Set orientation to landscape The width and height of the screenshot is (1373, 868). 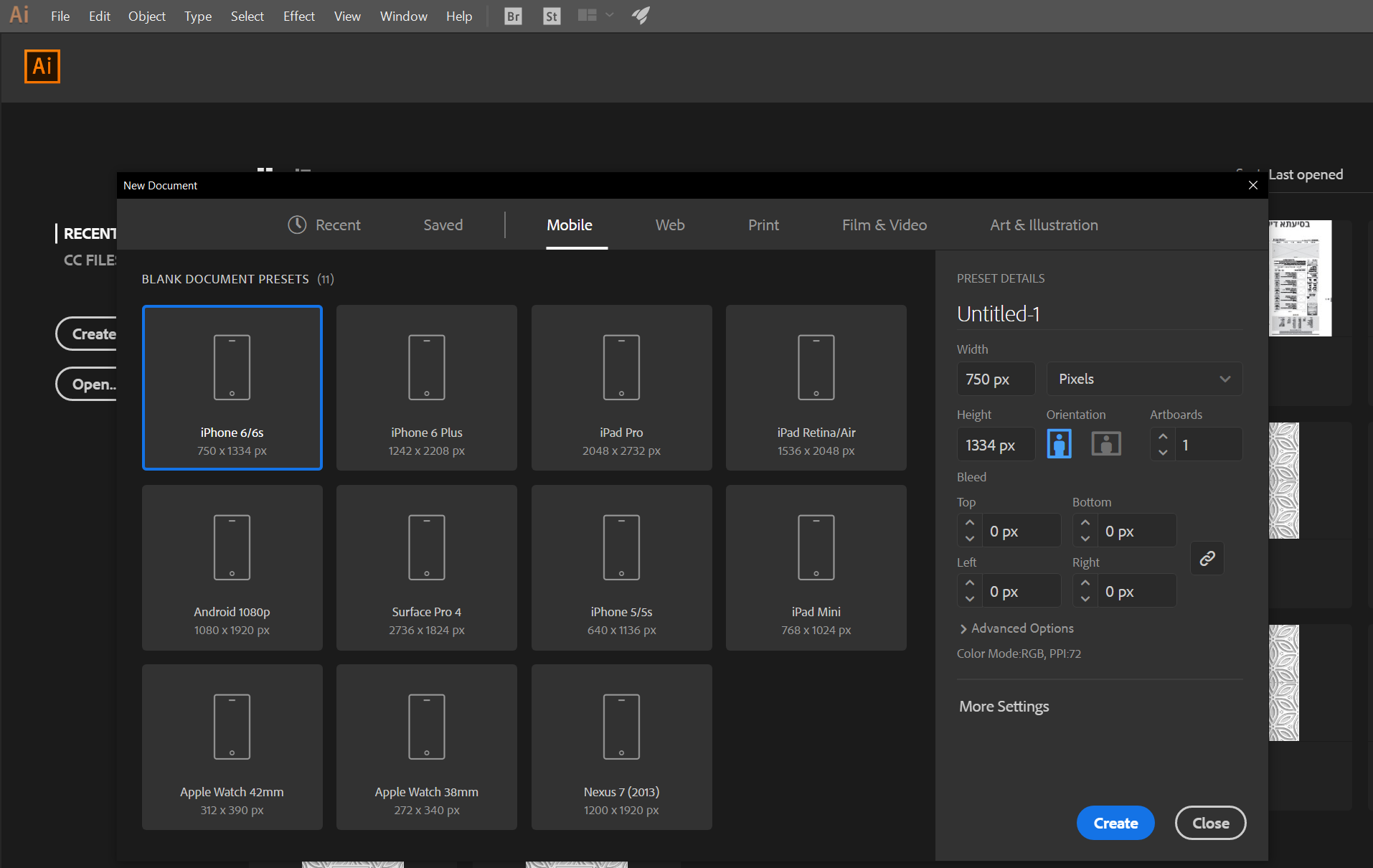pyautogui.click(x=1105, y=444)
